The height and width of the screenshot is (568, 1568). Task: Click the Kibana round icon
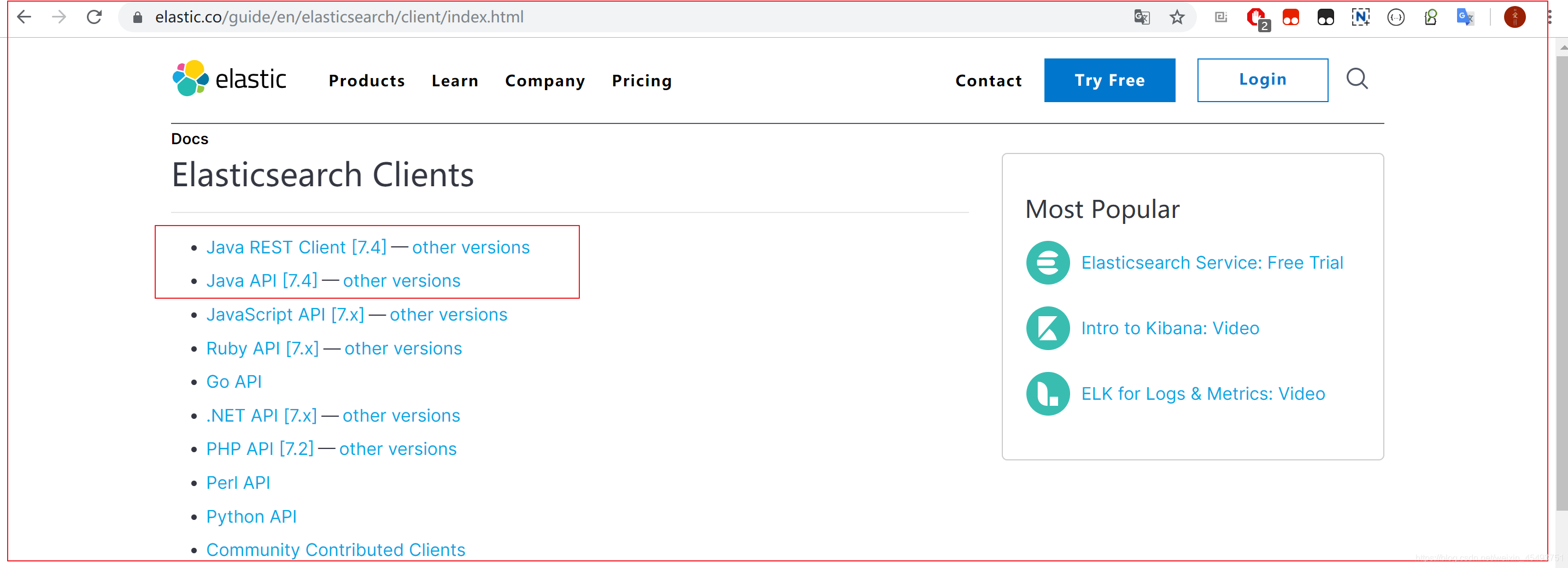click(1048, 328)
